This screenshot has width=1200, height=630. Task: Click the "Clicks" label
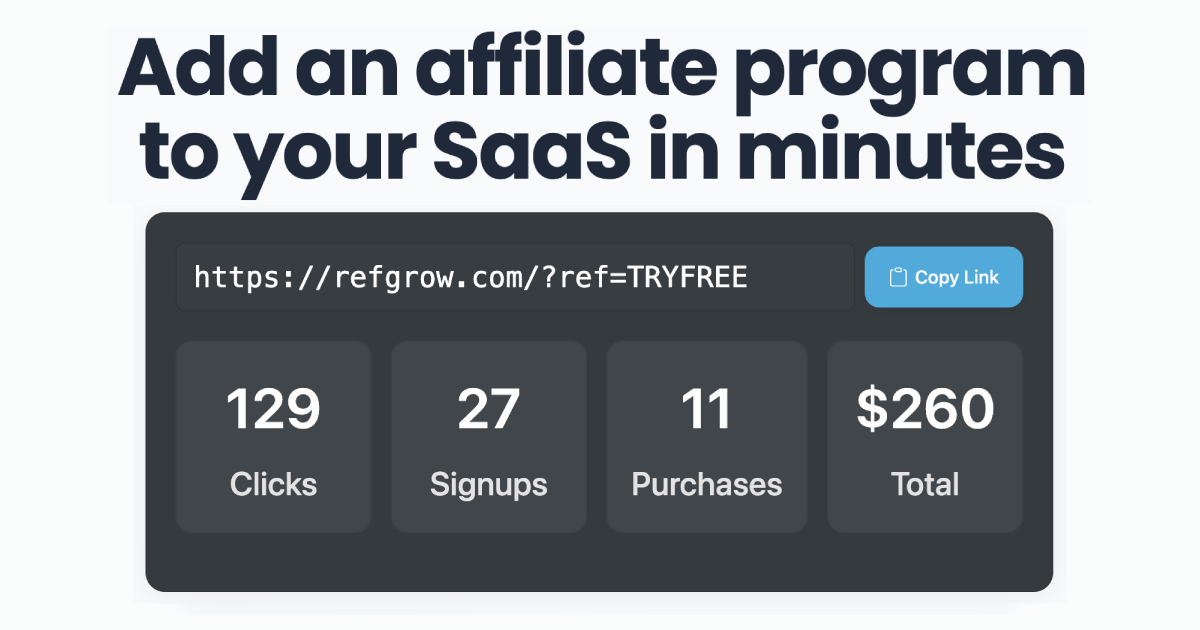coord(273,485)
